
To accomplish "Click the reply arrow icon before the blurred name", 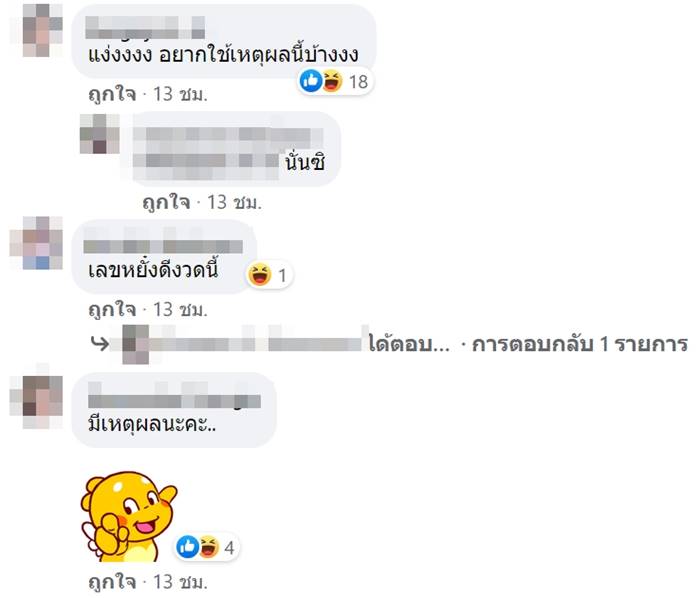I will click(x=99, y=343).
